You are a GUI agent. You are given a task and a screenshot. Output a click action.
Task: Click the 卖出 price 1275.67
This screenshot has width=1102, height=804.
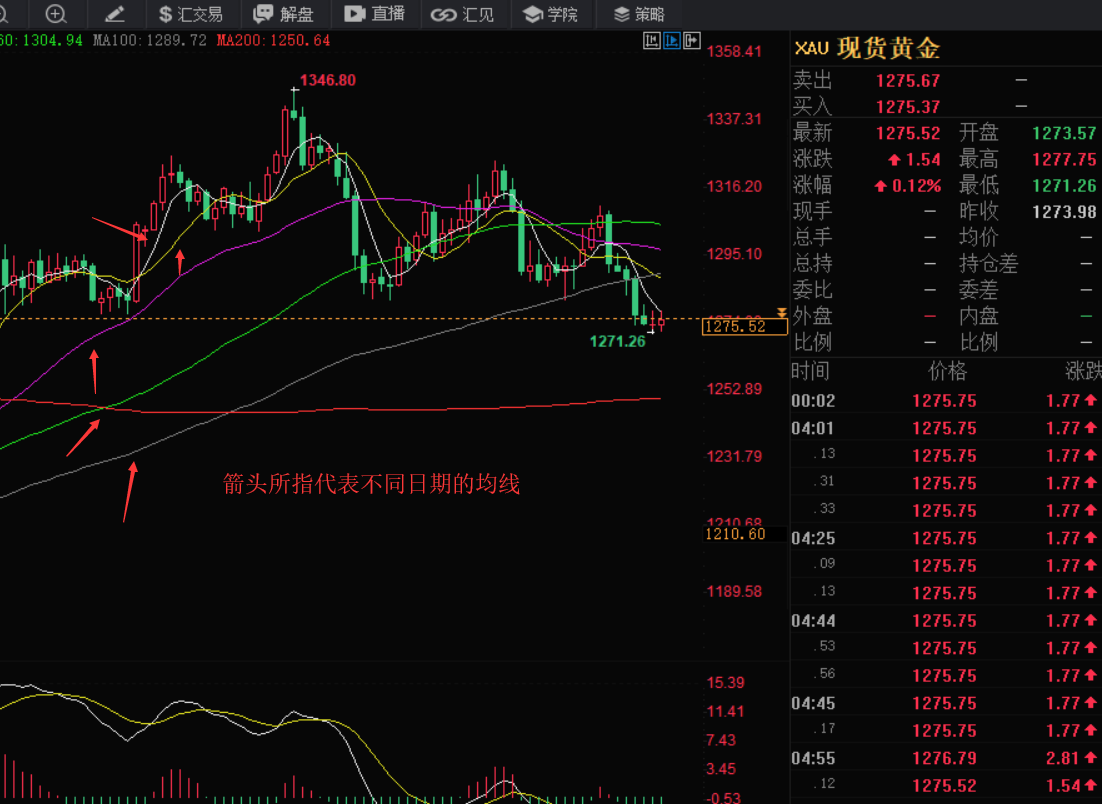click(x=907, y=81)
